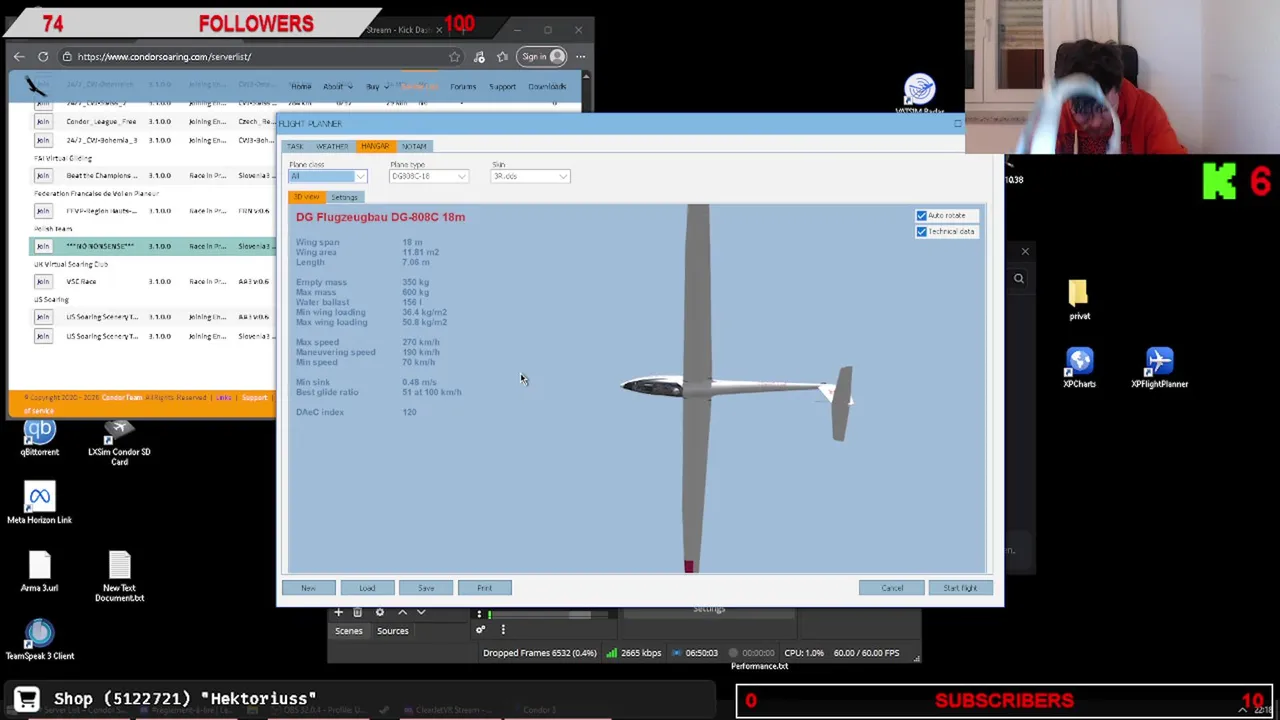
Task: Switch to OBS Sources tab
Action: point(393,631)
